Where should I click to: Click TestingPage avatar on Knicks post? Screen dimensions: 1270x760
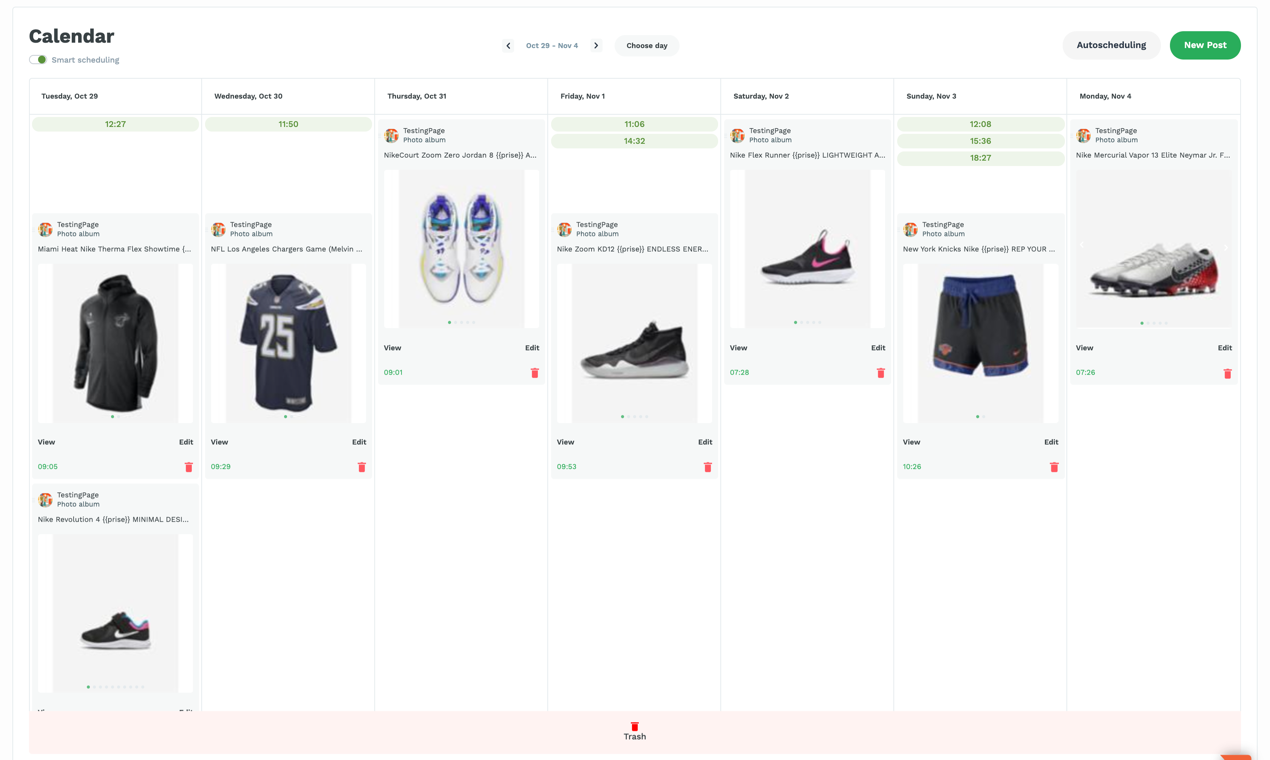point(910,229)
